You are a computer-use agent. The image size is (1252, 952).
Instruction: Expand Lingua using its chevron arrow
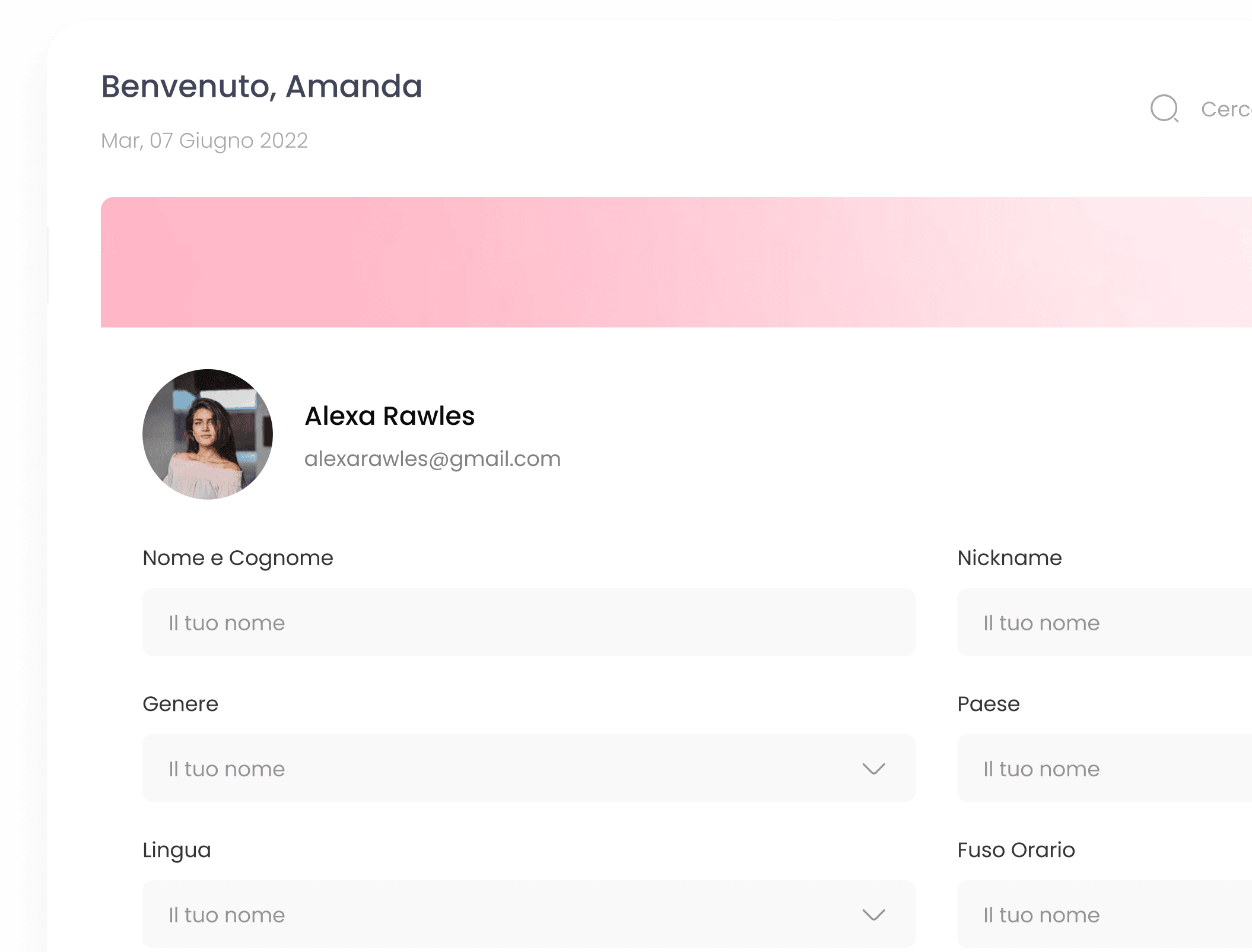[x=873, y=915]
